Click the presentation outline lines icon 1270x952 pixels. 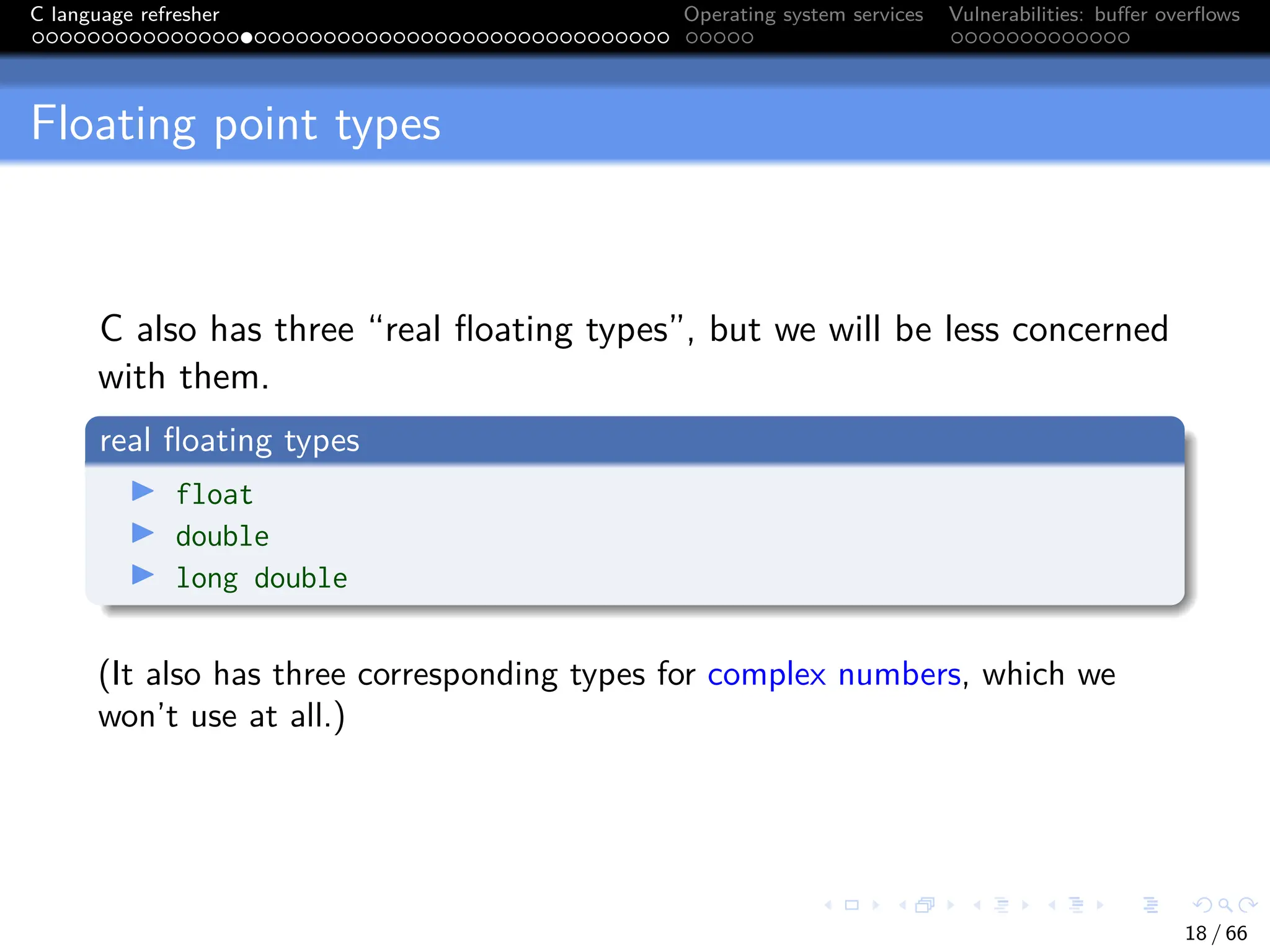(x=1150, y=906)
